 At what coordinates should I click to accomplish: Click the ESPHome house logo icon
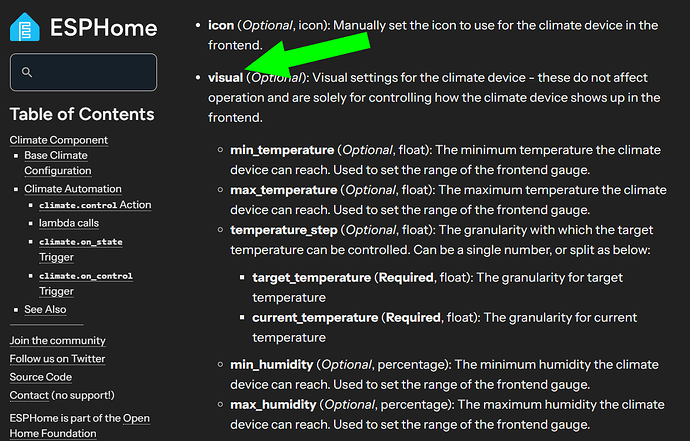(x=25, y=27)
